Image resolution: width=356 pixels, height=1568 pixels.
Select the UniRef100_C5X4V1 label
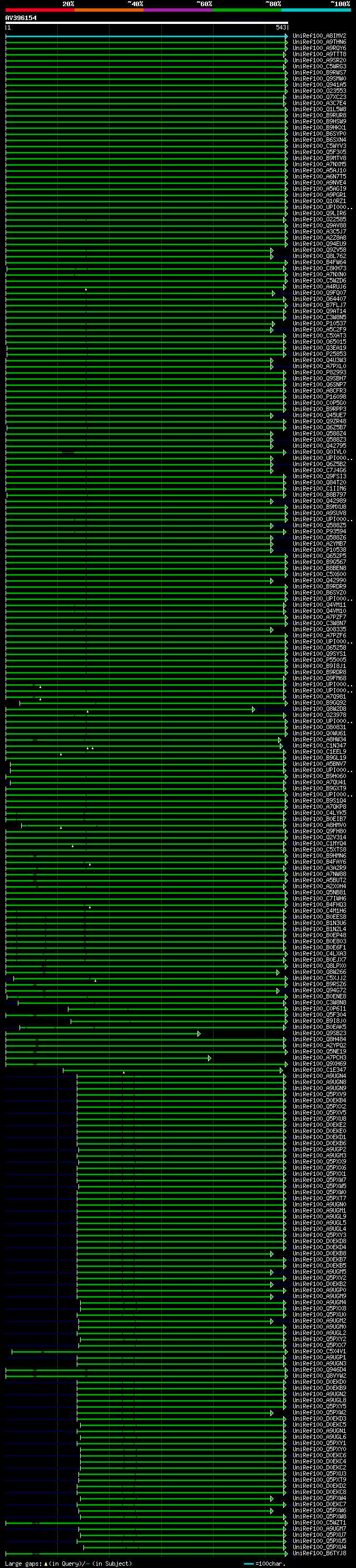(x=319, y=1352)
